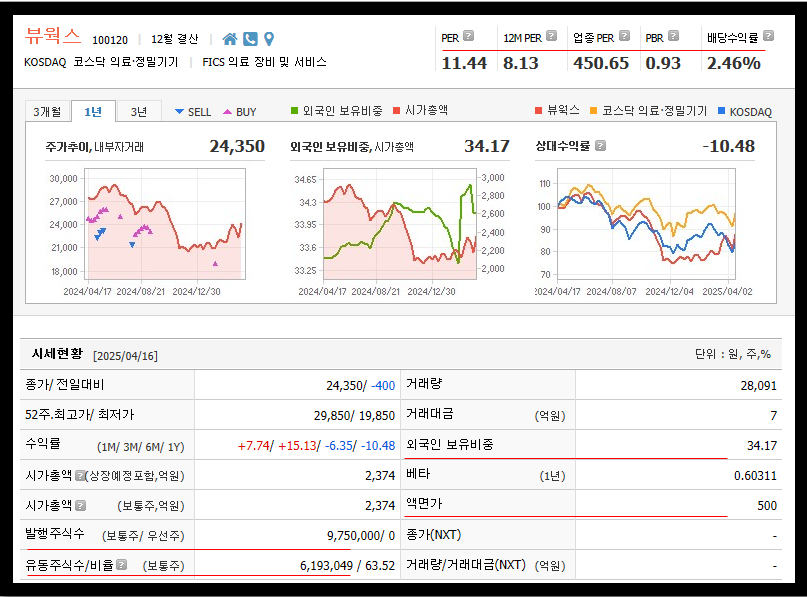
Task: Click the 주가추이, 내부자거래 price chart
Action: (165, 224)
